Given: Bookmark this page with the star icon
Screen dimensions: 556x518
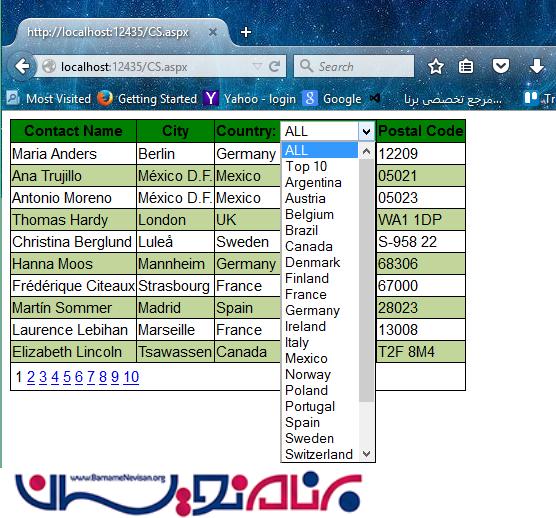Looking at the screenshot, I should coord(435,66).
